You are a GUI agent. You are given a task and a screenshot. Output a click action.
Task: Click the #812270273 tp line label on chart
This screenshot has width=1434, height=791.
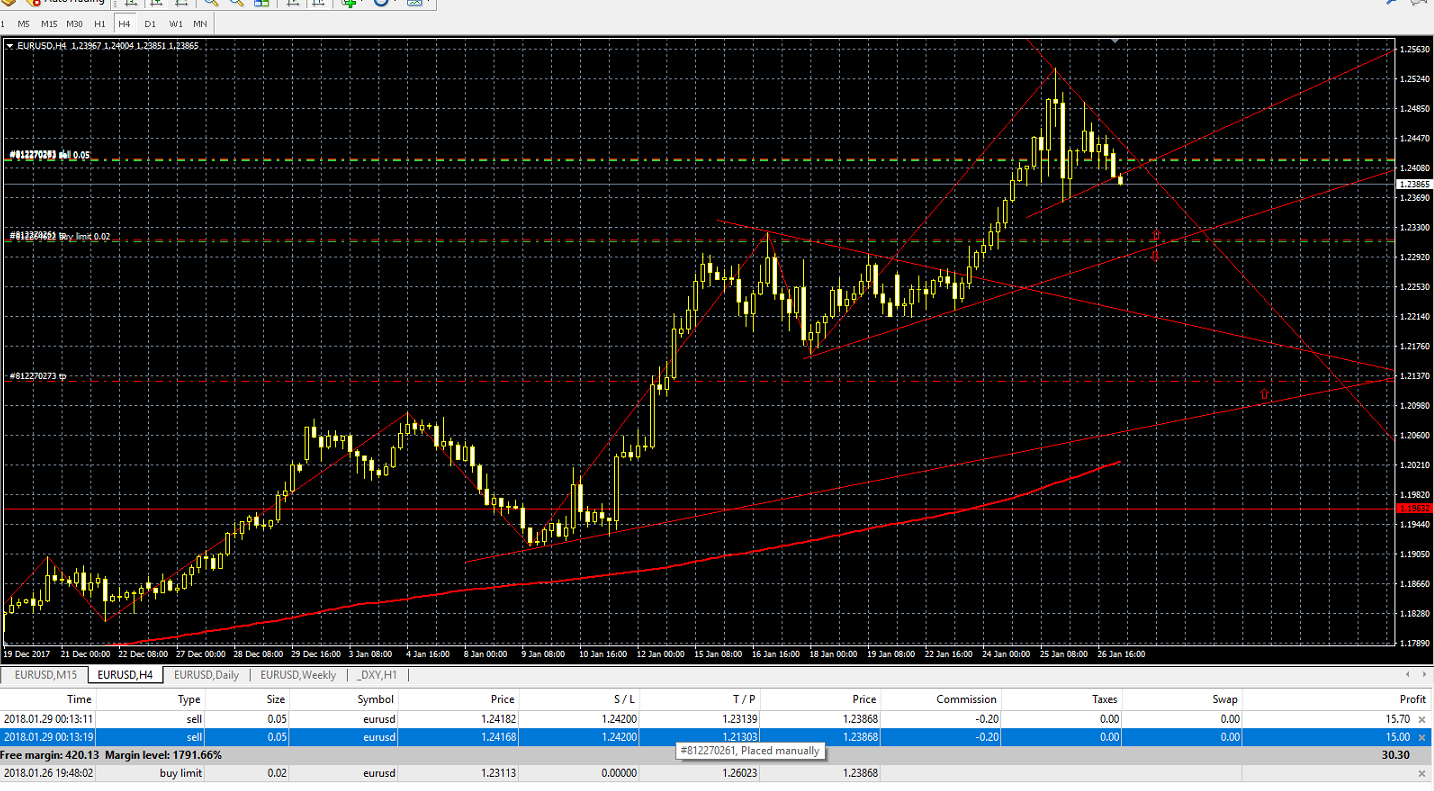tap(38, 376)
